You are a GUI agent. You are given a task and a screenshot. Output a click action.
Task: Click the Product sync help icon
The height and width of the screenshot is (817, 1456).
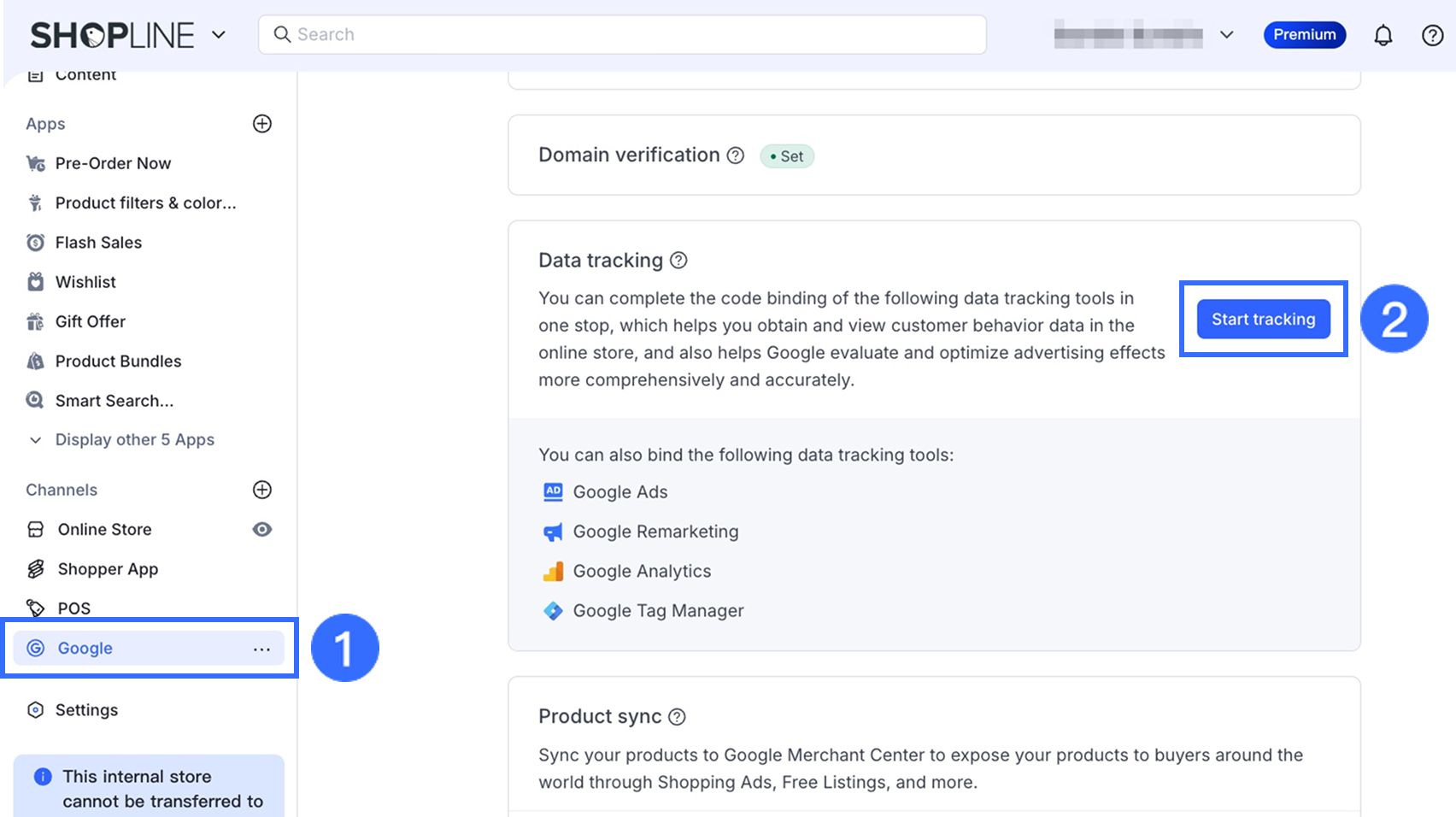click(677, 717)
